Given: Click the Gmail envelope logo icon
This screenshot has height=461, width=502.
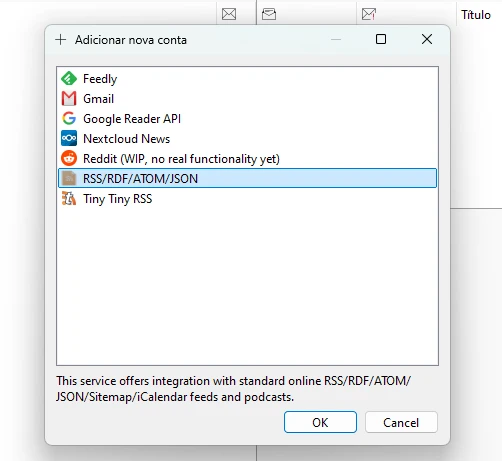Looking at the screenshot, I should coord(69,99).
